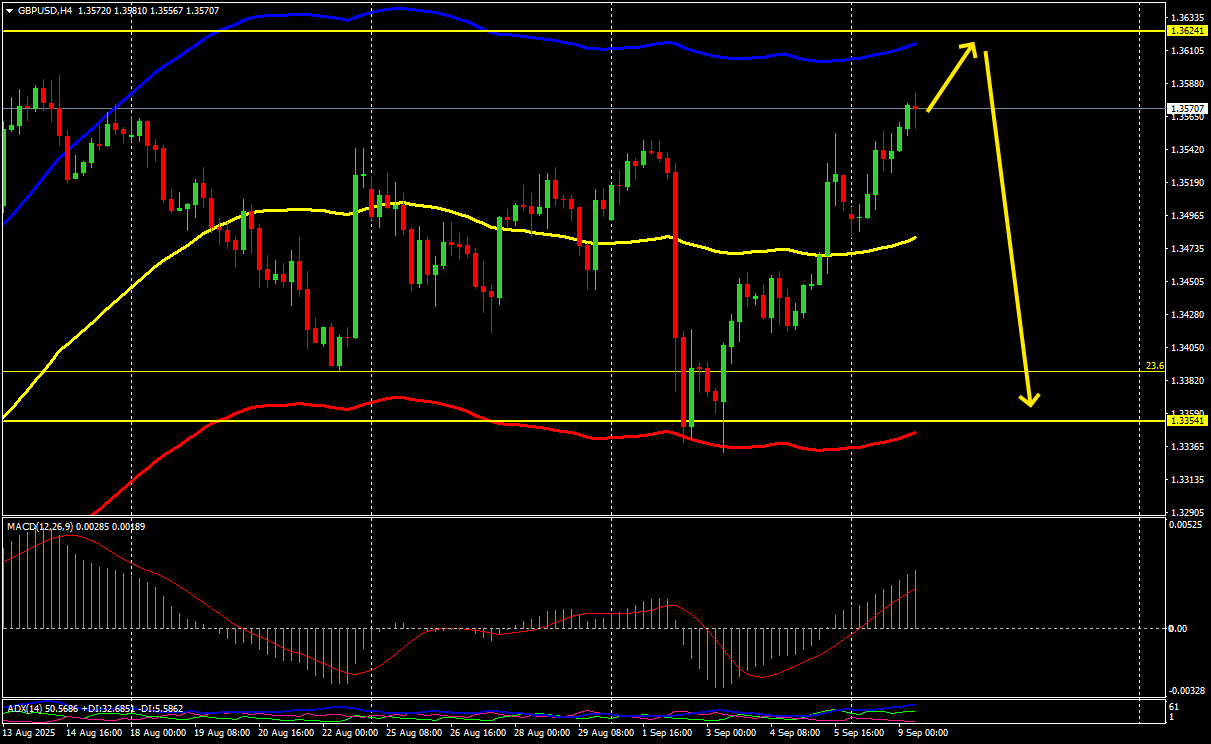Select the 1.35707 current price tag

1186,108
